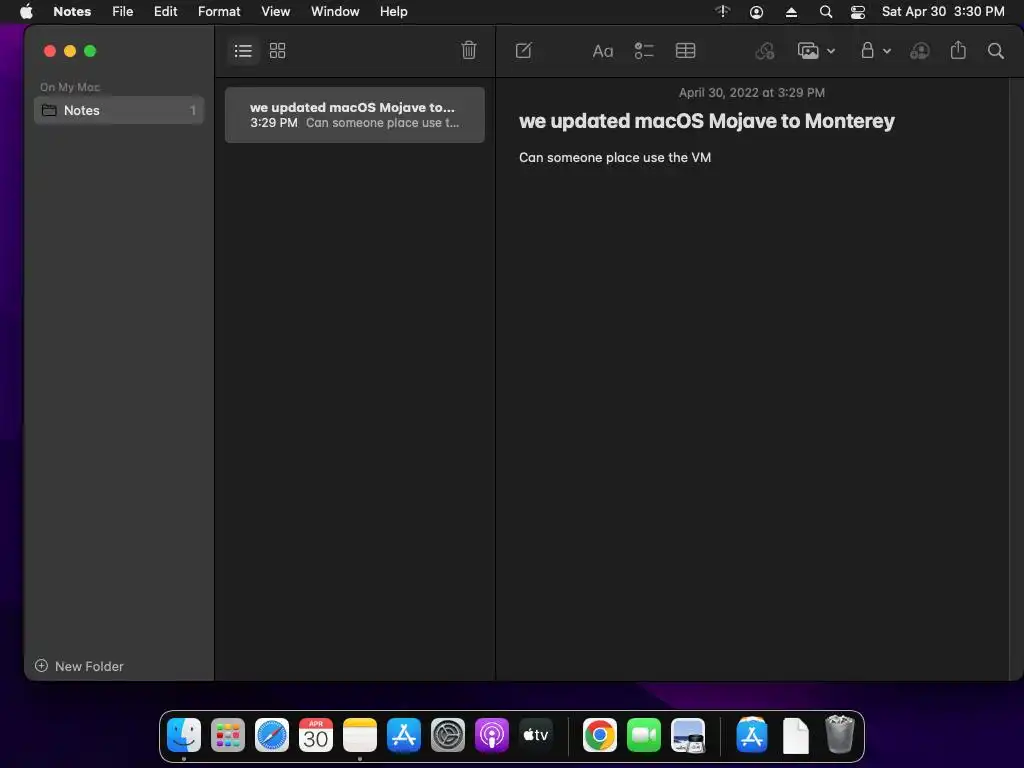This screenshot has height=768, width=1024.
Task: Share the note with share icon
Action: coord(958,50)
